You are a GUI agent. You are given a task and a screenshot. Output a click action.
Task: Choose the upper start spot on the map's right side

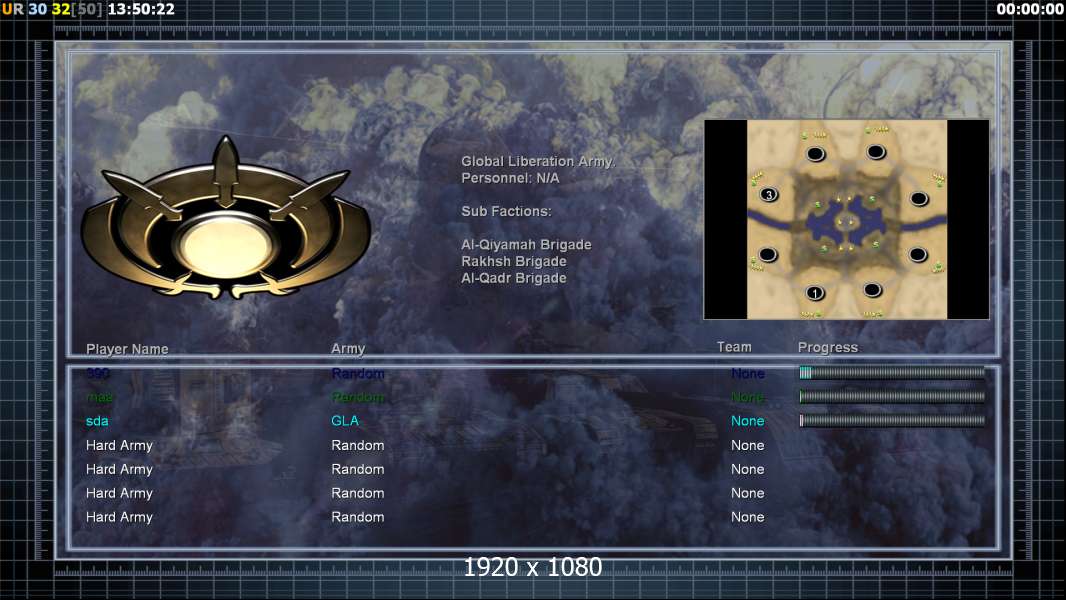tap(919, 199)
